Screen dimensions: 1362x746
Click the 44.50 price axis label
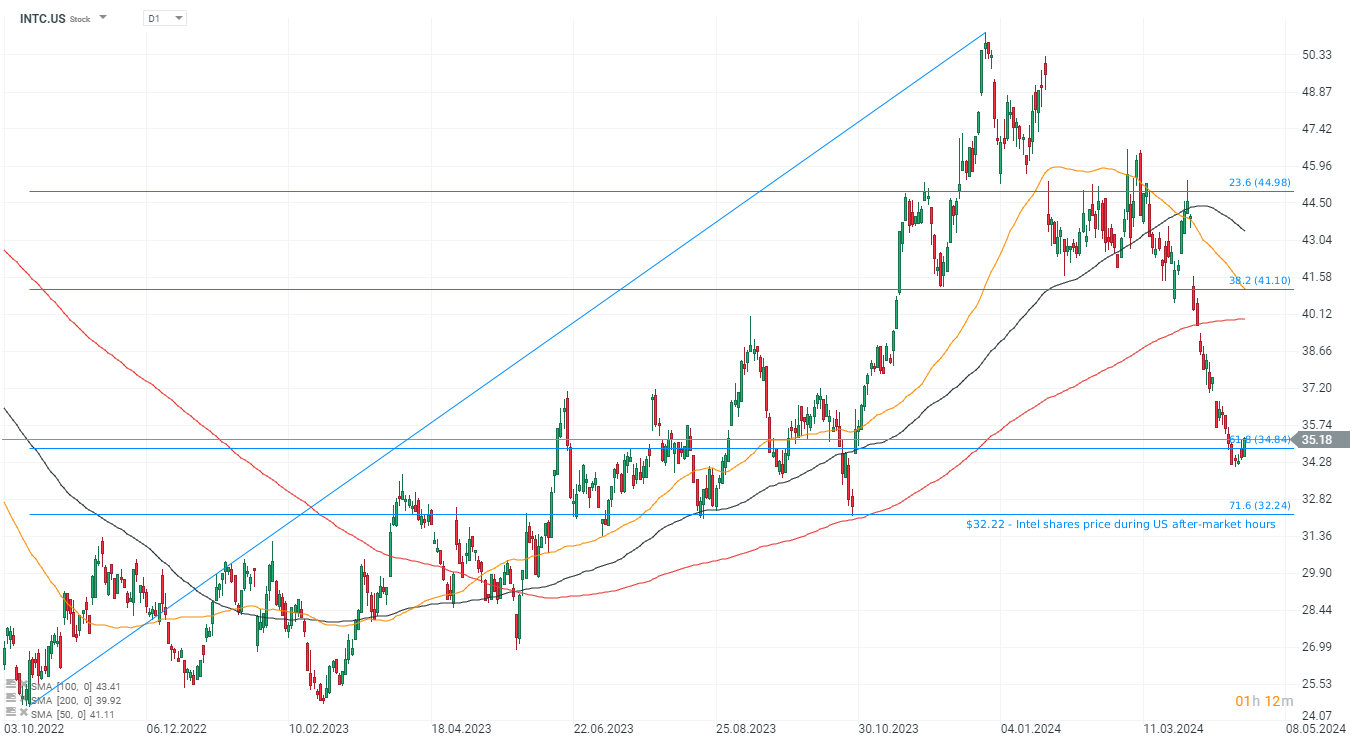pyautogui.click(x=1318, y=203)
